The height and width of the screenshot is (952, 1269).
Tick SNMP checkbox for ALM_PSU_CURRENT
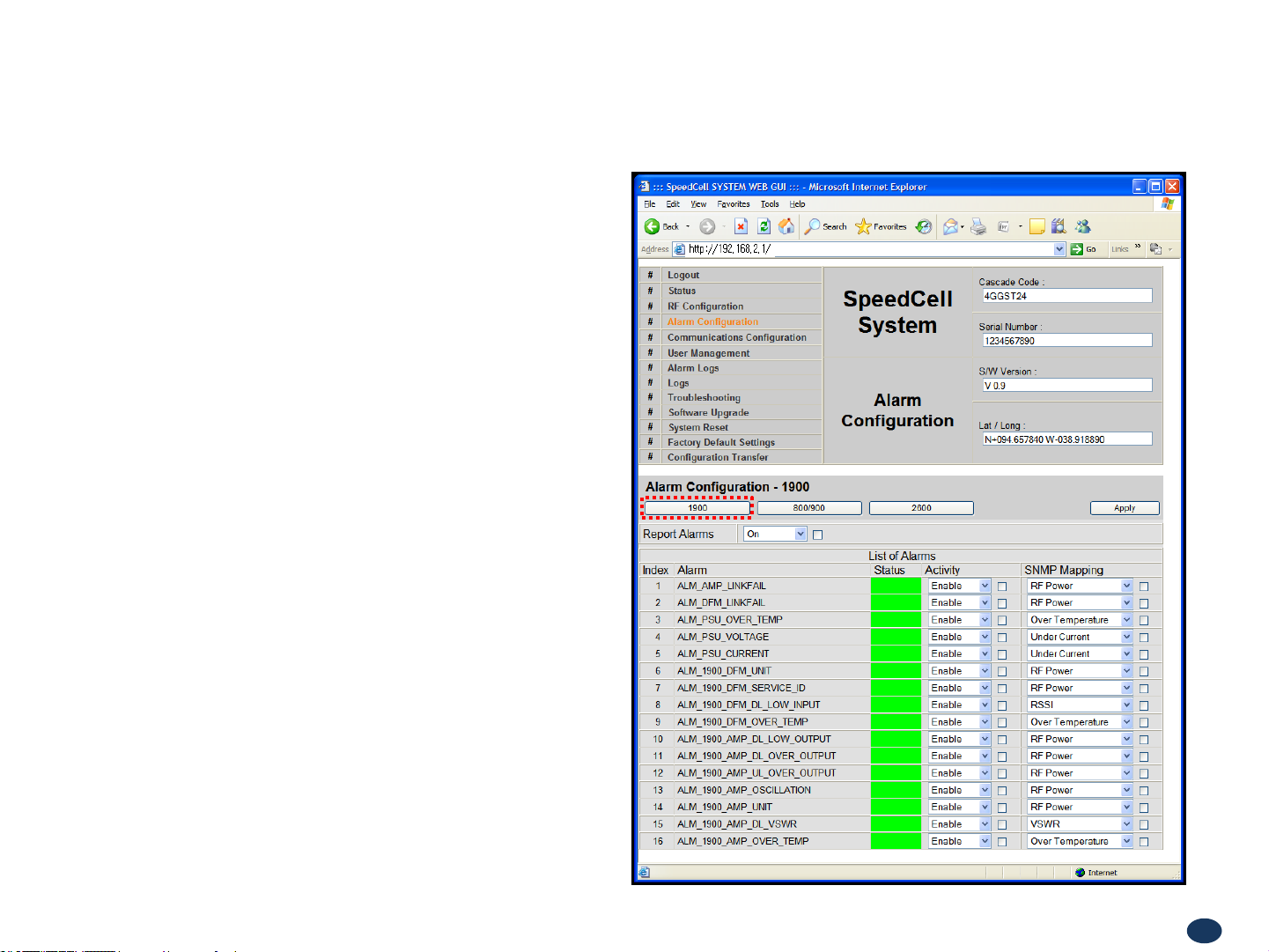pyautogui.click(x=1144, y=654)
